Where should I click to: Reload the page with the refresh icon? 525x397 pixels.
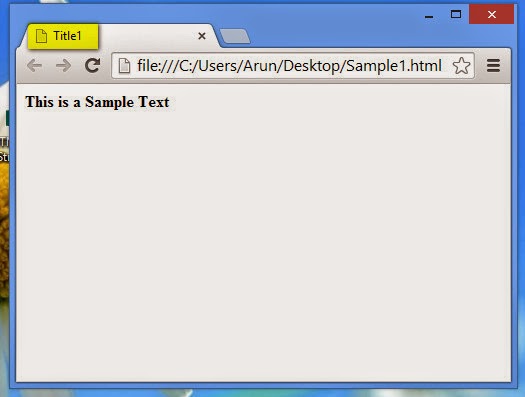(x=92, y=65)
